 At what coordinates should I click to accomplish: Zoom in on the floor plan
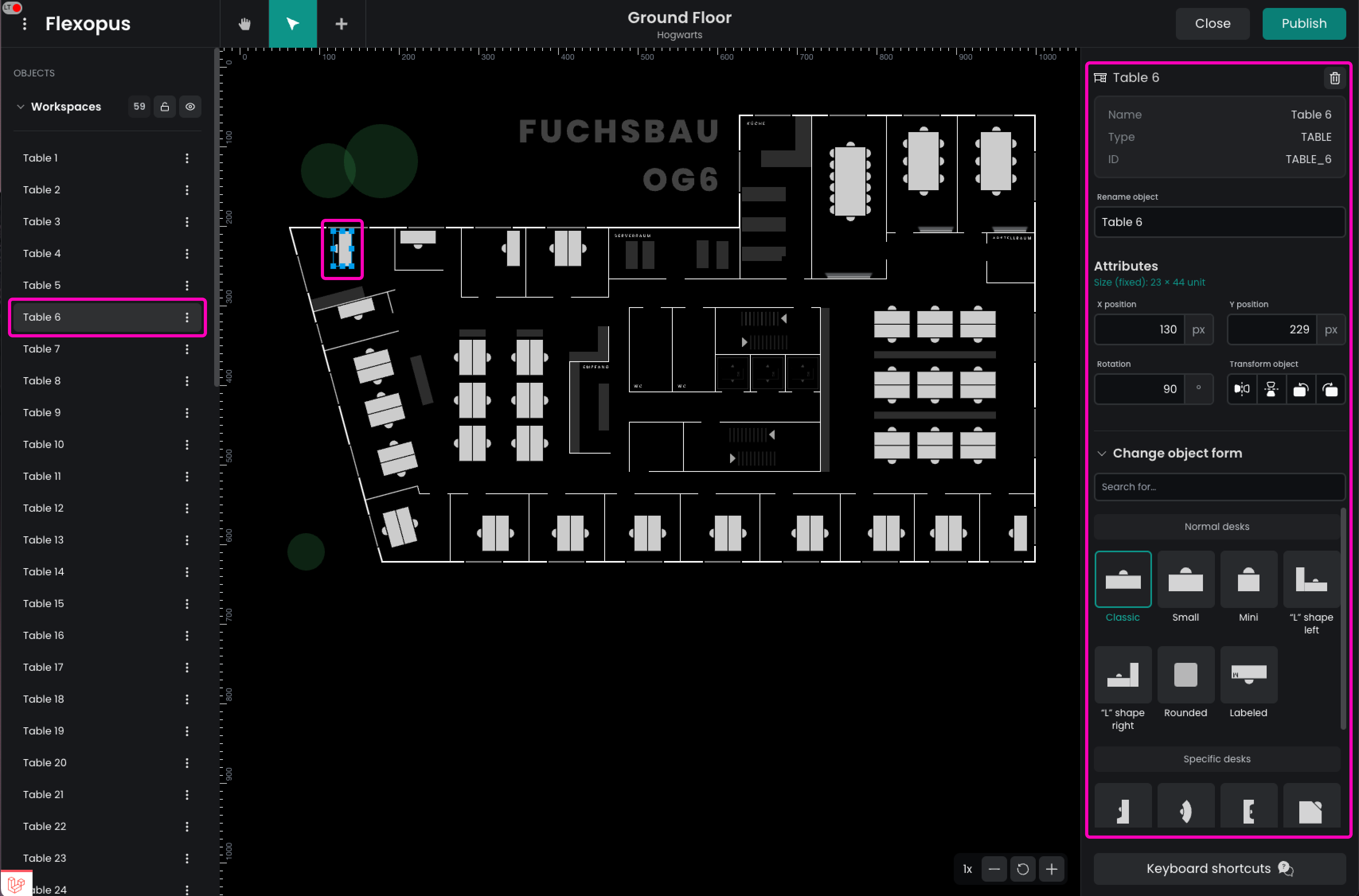1051,869
